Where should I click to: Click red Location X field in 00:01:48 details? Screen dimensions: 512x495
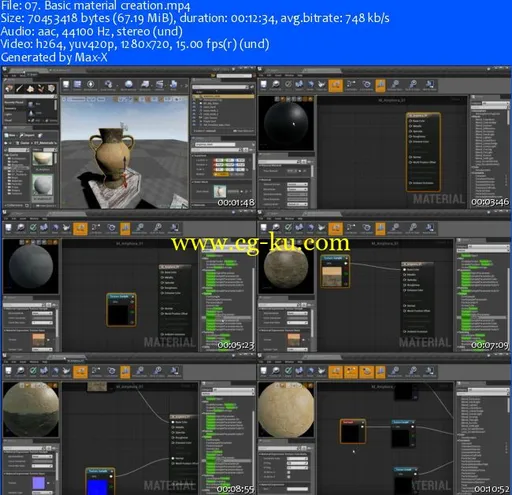pos(219,160)
